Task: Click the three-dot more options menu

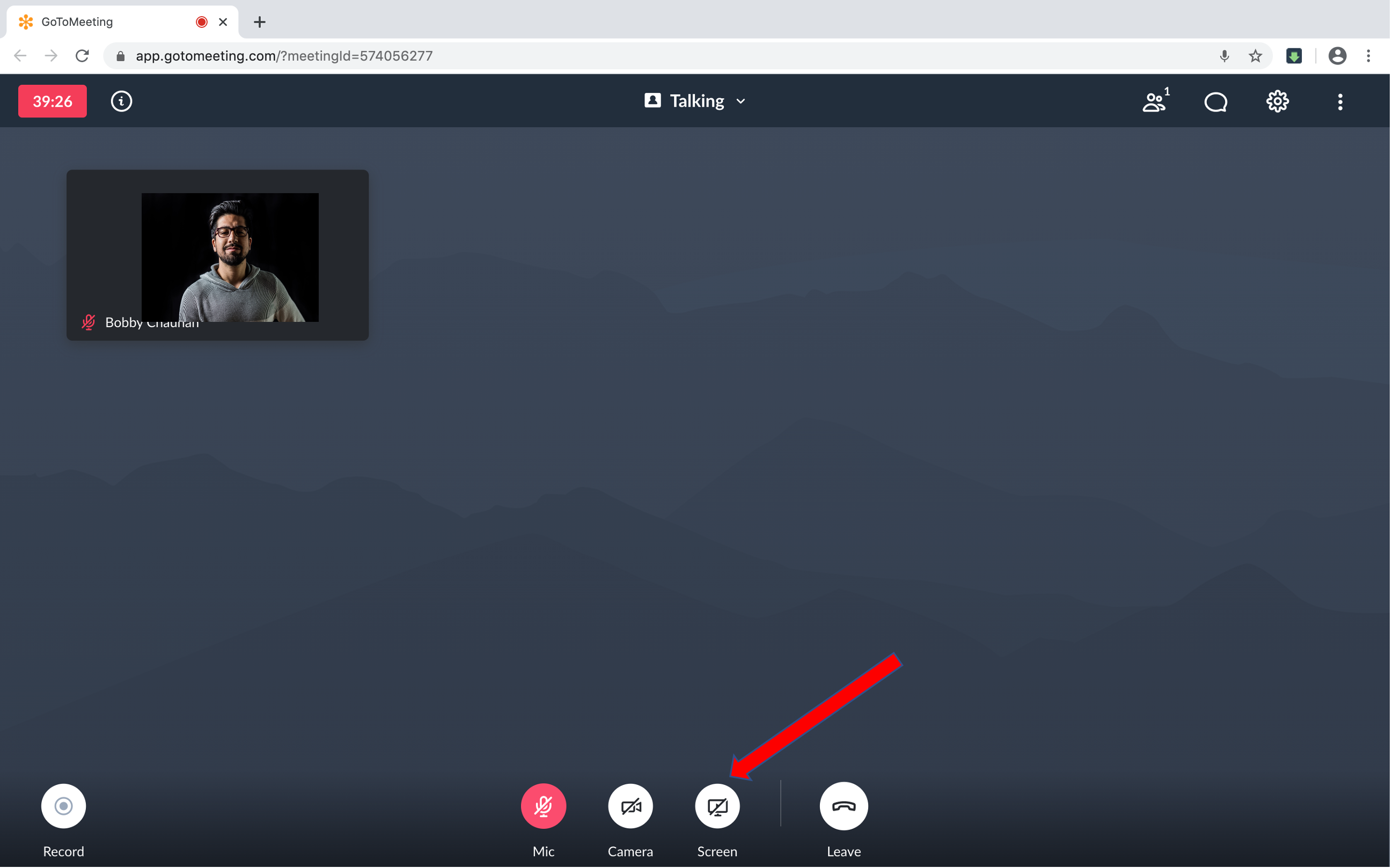Action: point(1340,101)
